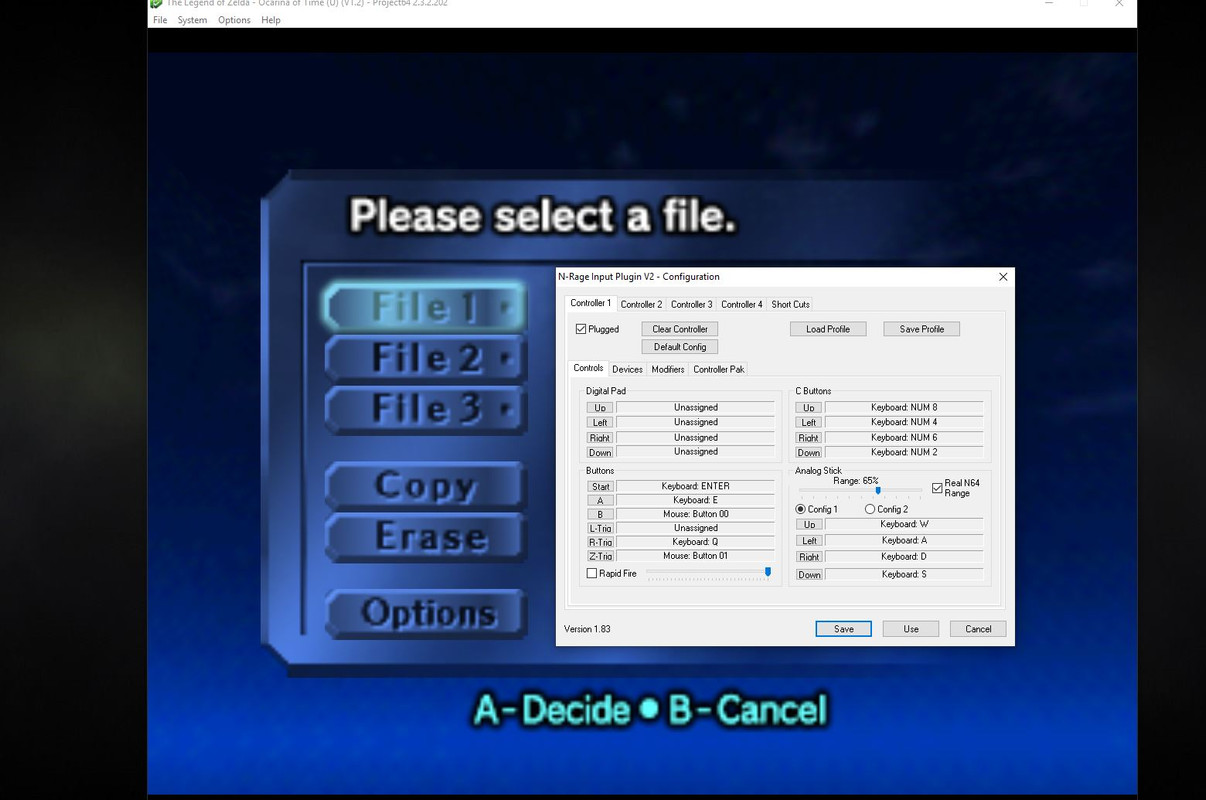Screen dimensions: 1206x800
Task: Click the 'Keyboard: D' mapping field
Action: (904, 557)
